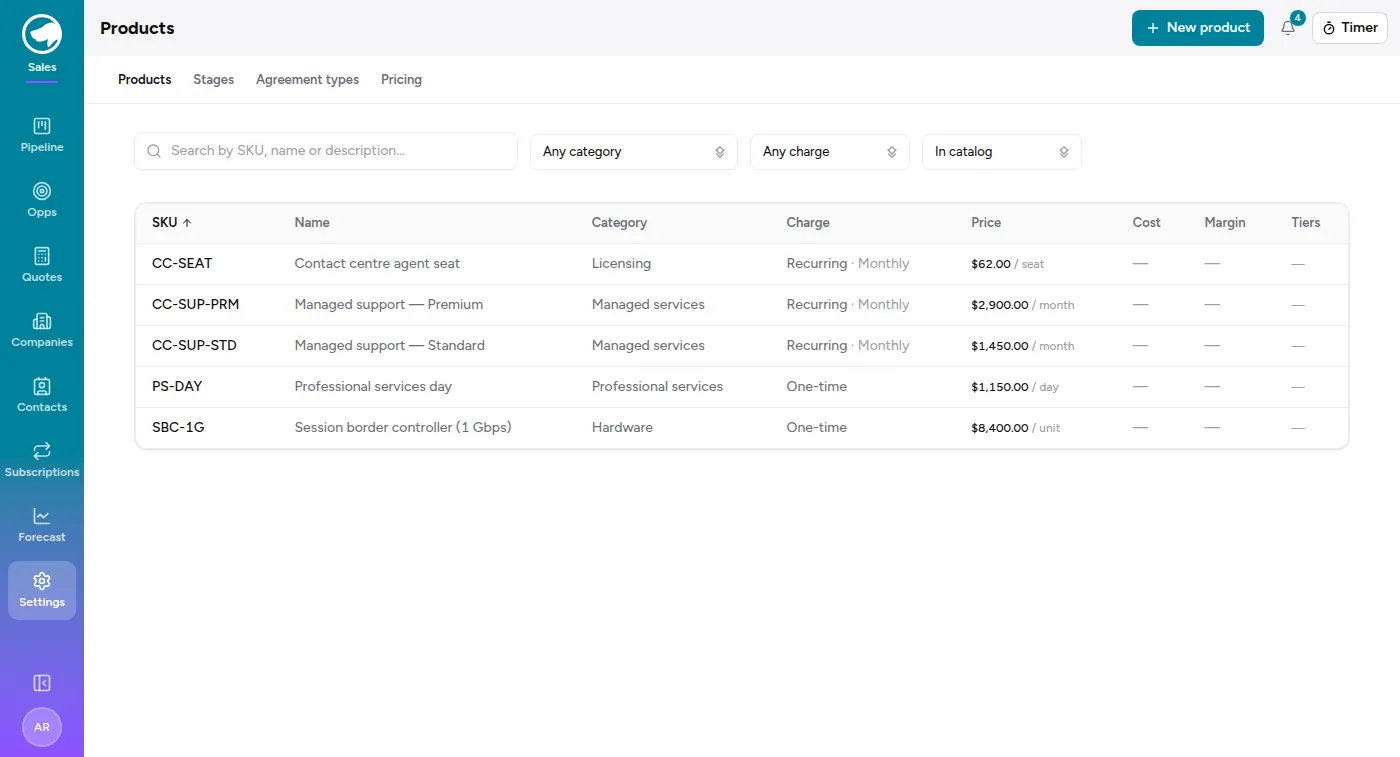Click the Category column header
1400x757 pixels.
[x=619, y=223]
